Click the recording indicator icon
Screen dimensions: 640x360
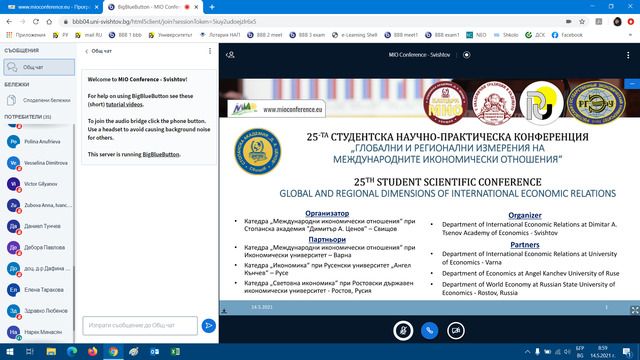467,55
